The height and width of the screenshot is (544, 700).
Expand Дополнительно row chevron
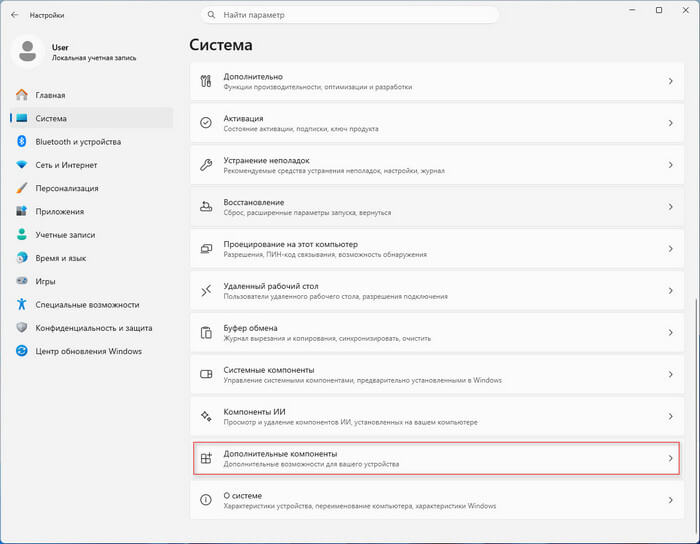[670, 81]
